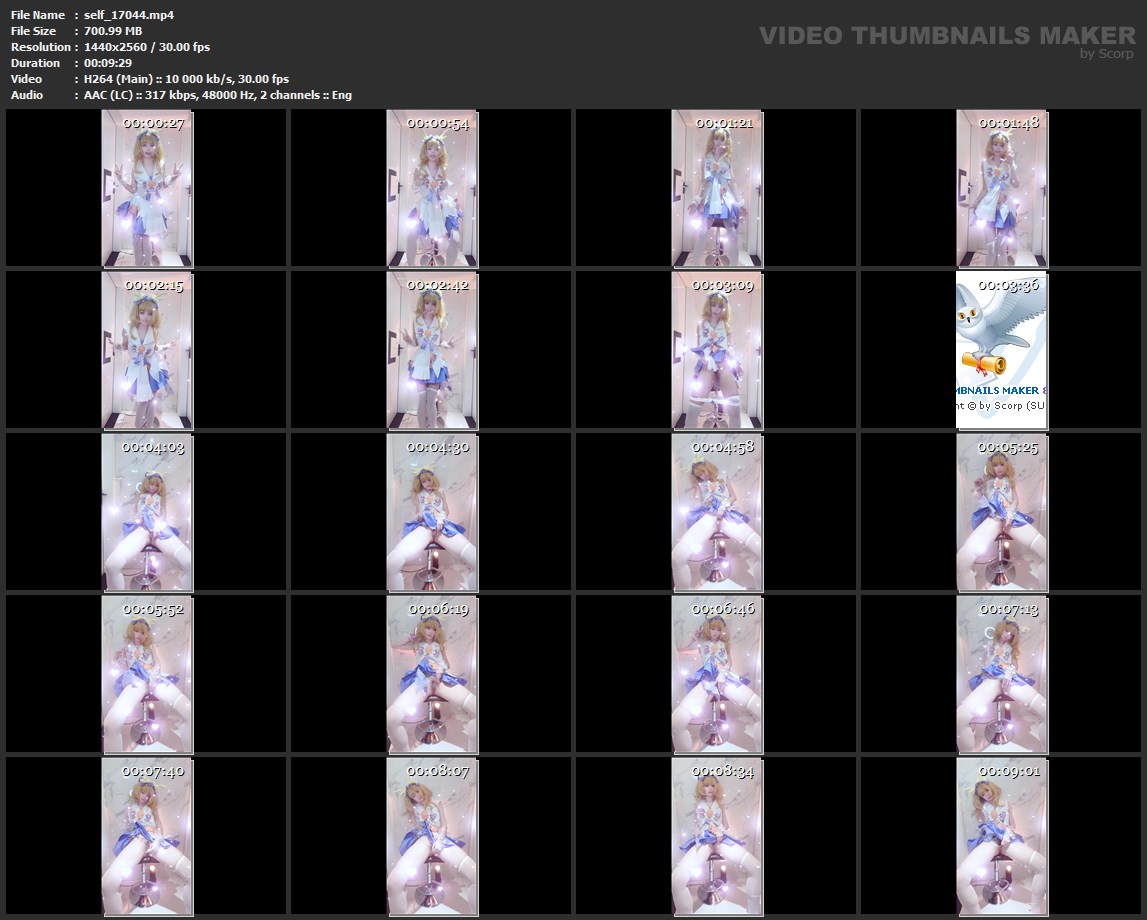
Task: Select the frame marked 00:06:19
Action: [432, 674]
